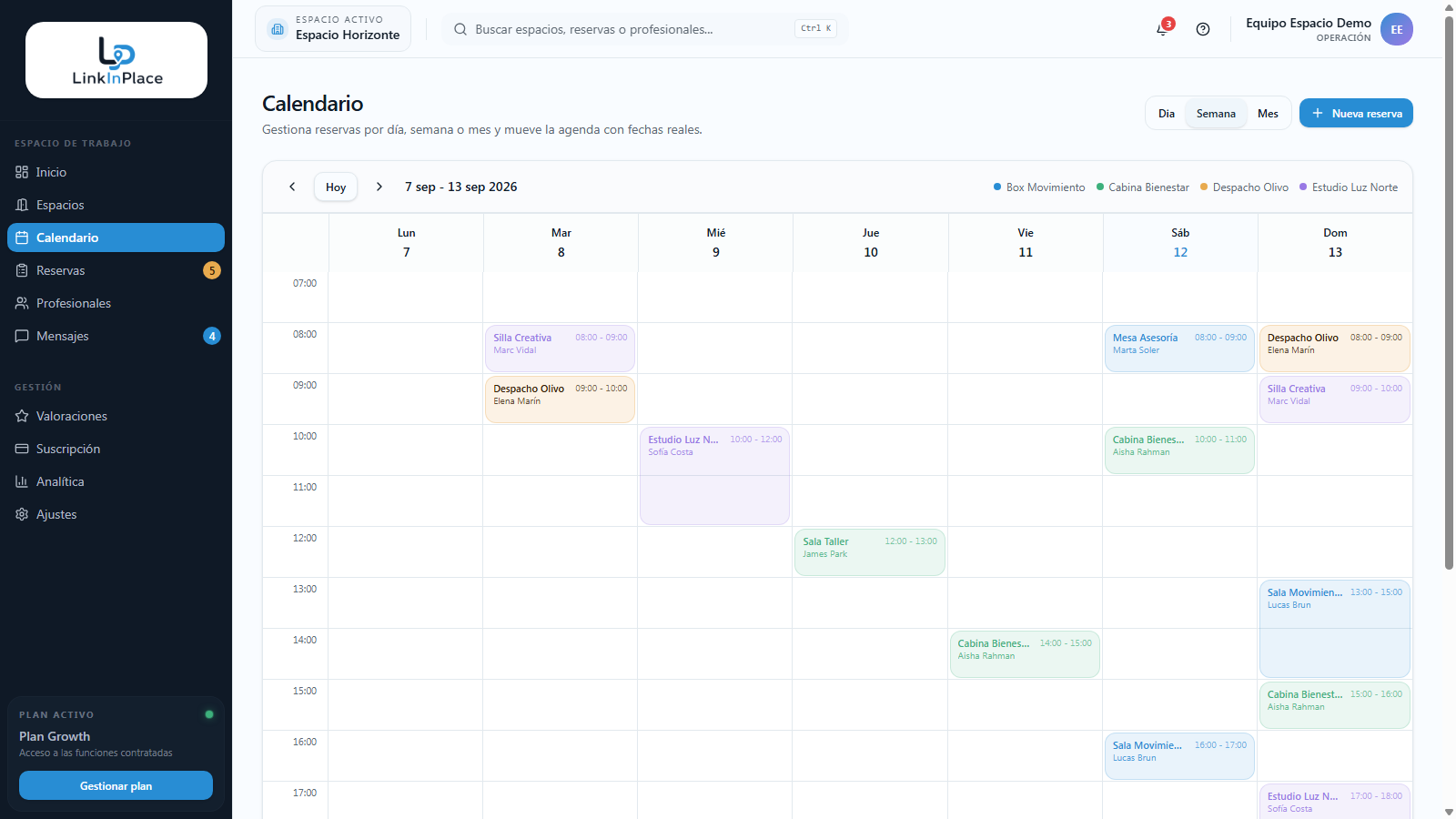Open Saturday Cabina Bienestar 10:00 booking

1179,450
